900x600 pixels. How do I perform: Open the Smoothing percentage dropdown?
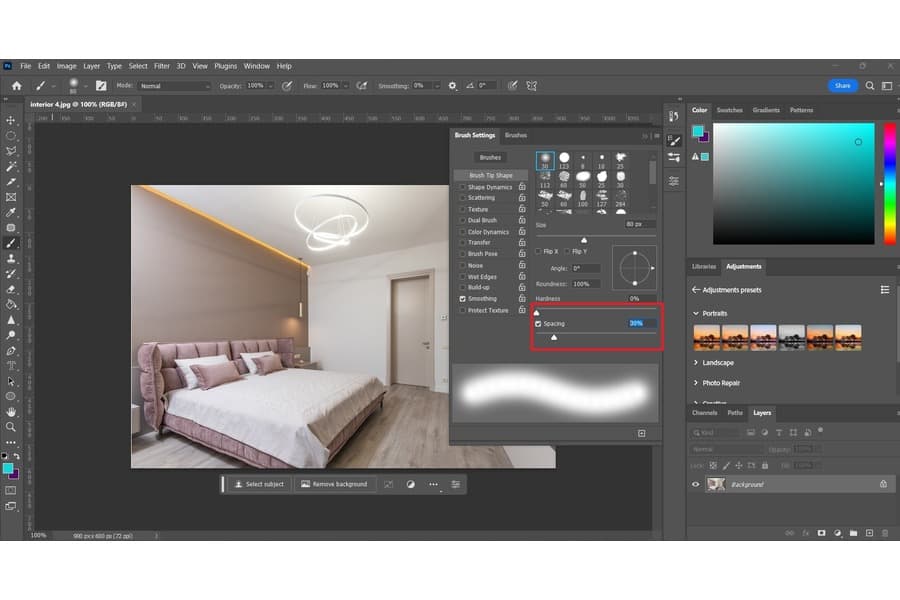(437, 86)
